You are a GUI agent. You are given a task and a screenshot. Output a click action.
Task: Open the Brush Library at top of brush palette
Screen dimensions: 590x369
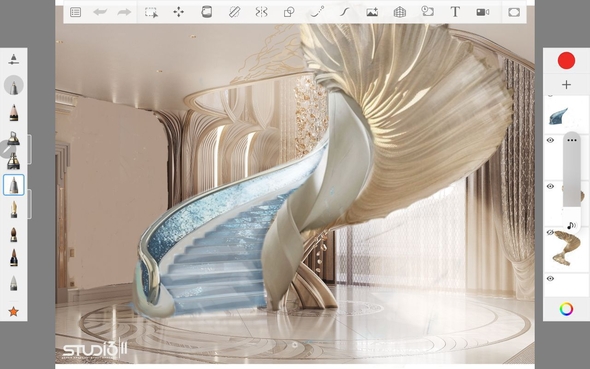click(14, 59)
